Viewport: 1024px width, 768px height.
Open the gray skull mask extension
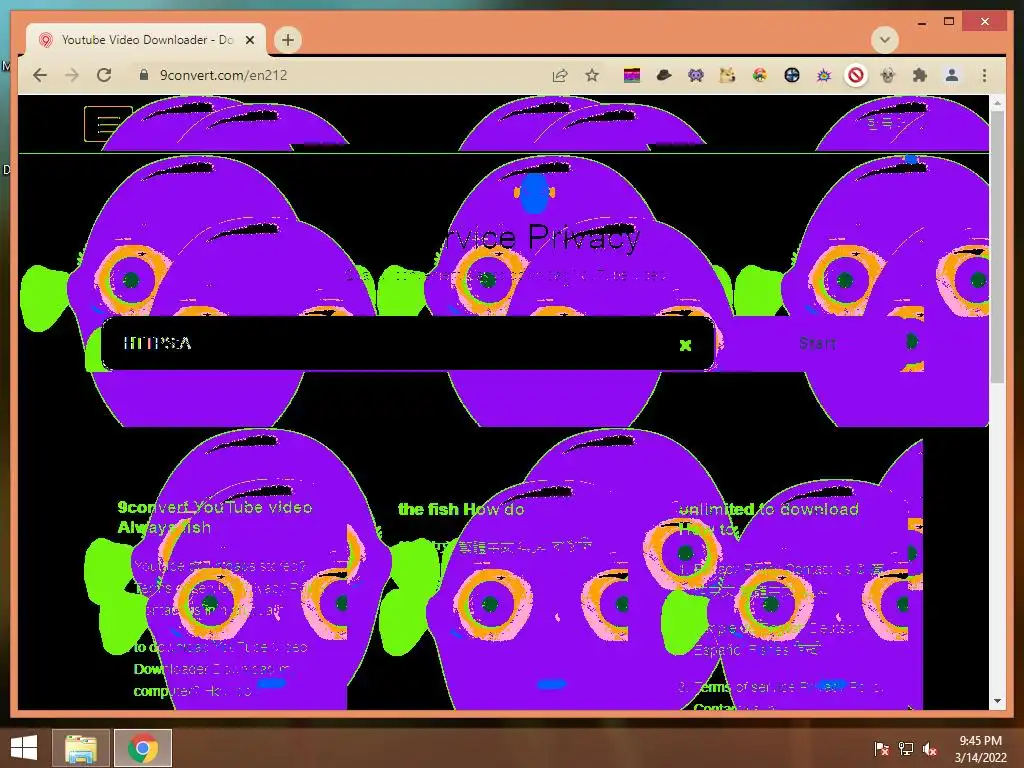click(x=888, y=76)
